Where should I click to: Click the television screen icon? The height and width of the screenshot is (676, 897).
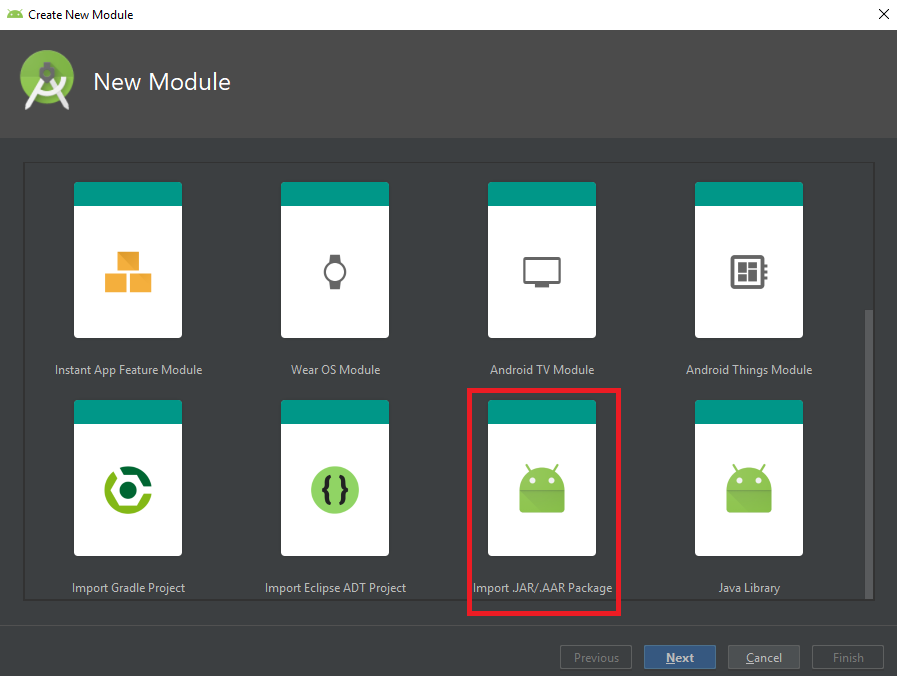(x=542, y=272)
